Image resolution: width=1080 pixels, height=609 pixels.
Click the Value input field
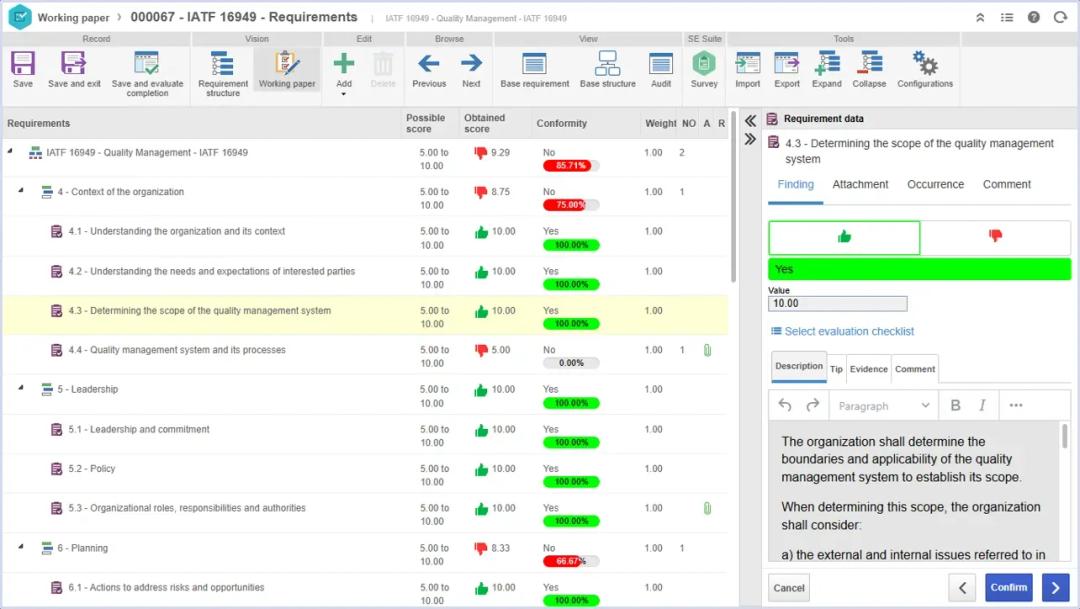pos(837,303)
